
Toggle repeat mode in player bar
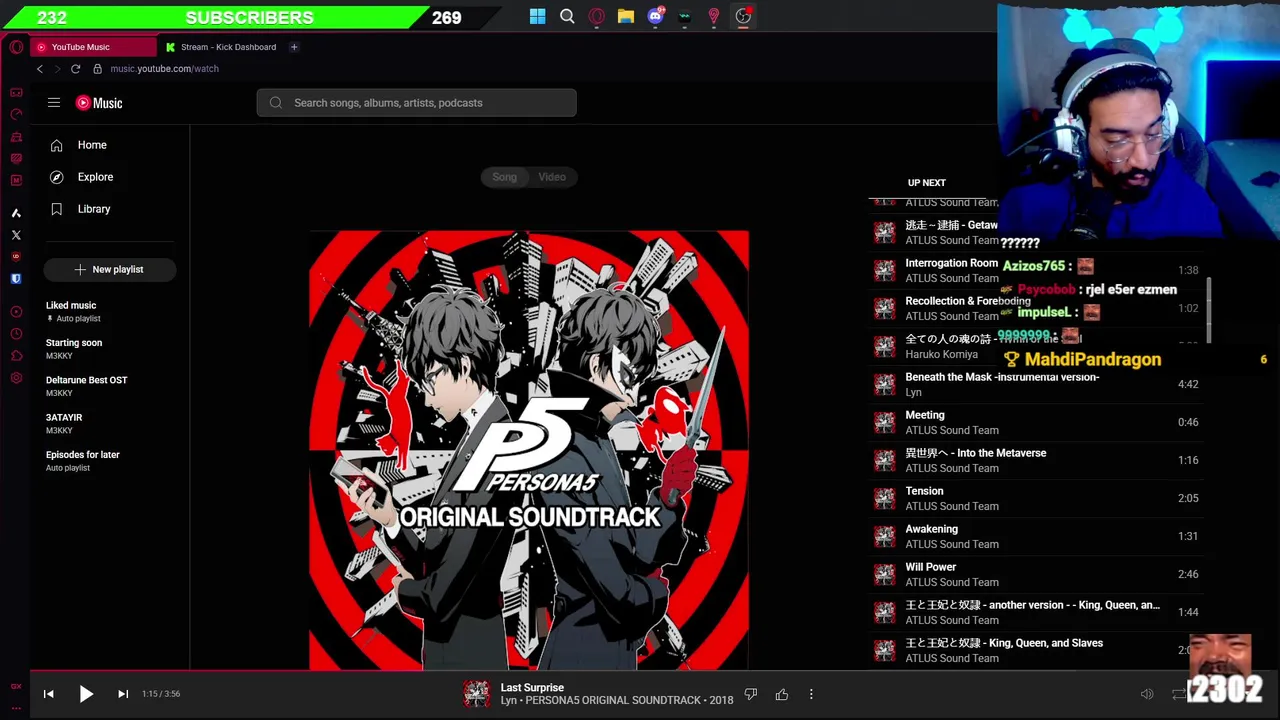click(x=1179, y=694)
